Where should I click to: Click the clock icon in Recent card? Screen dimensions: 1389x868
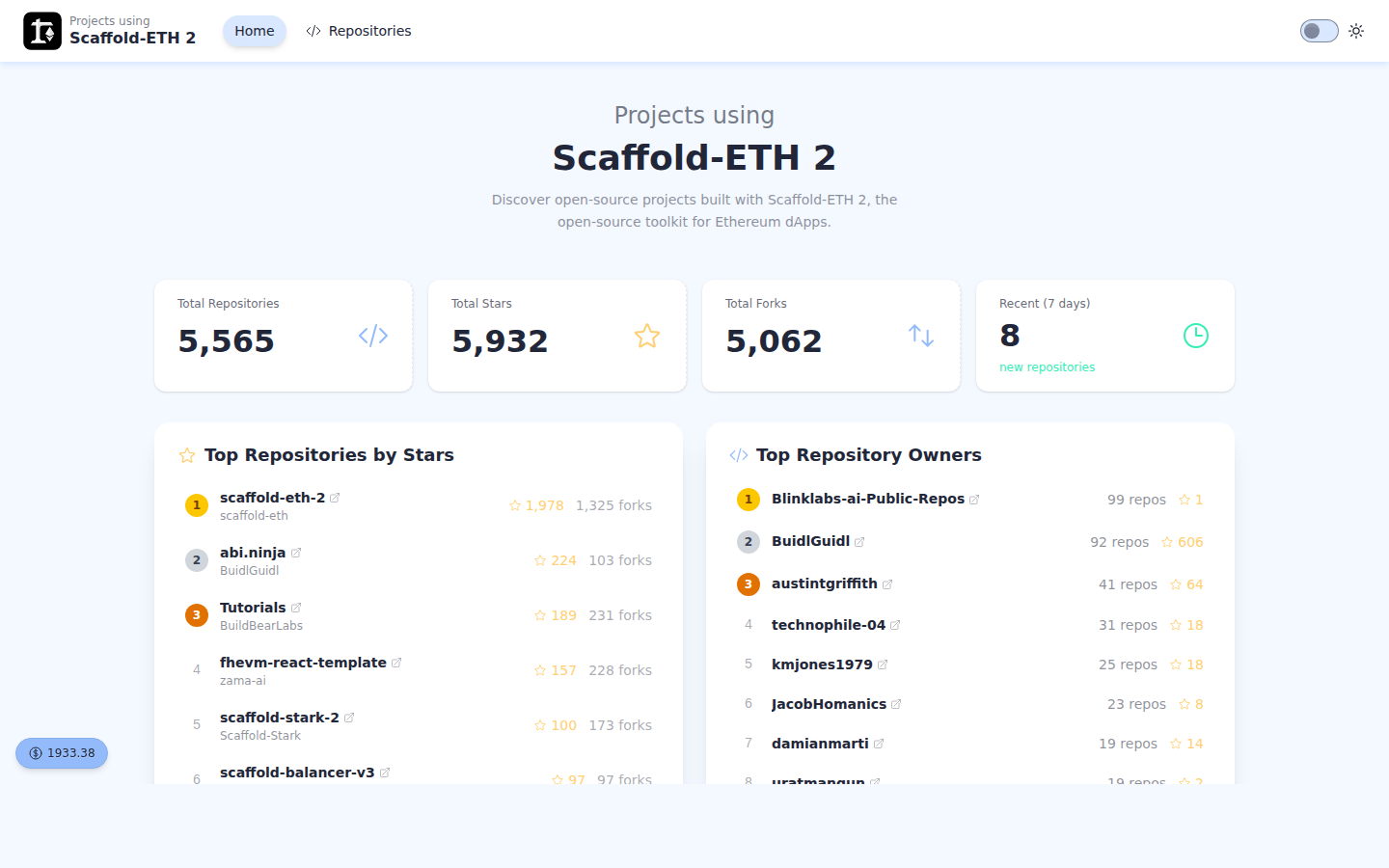[x=1196, y=336]
